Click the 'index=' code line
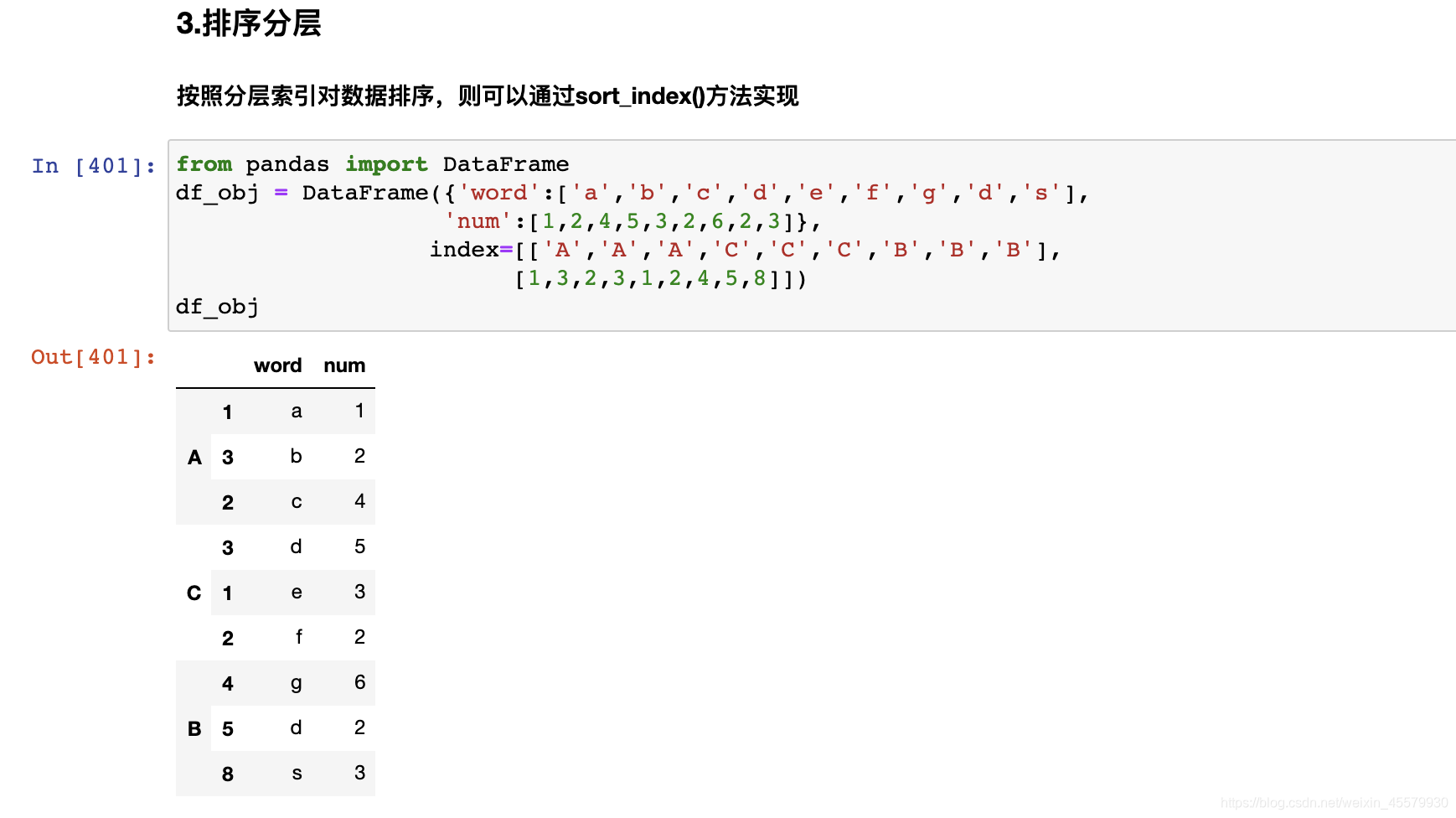Screen dimensions: 1456x818 pyautogui.click(x=746, y=250)
